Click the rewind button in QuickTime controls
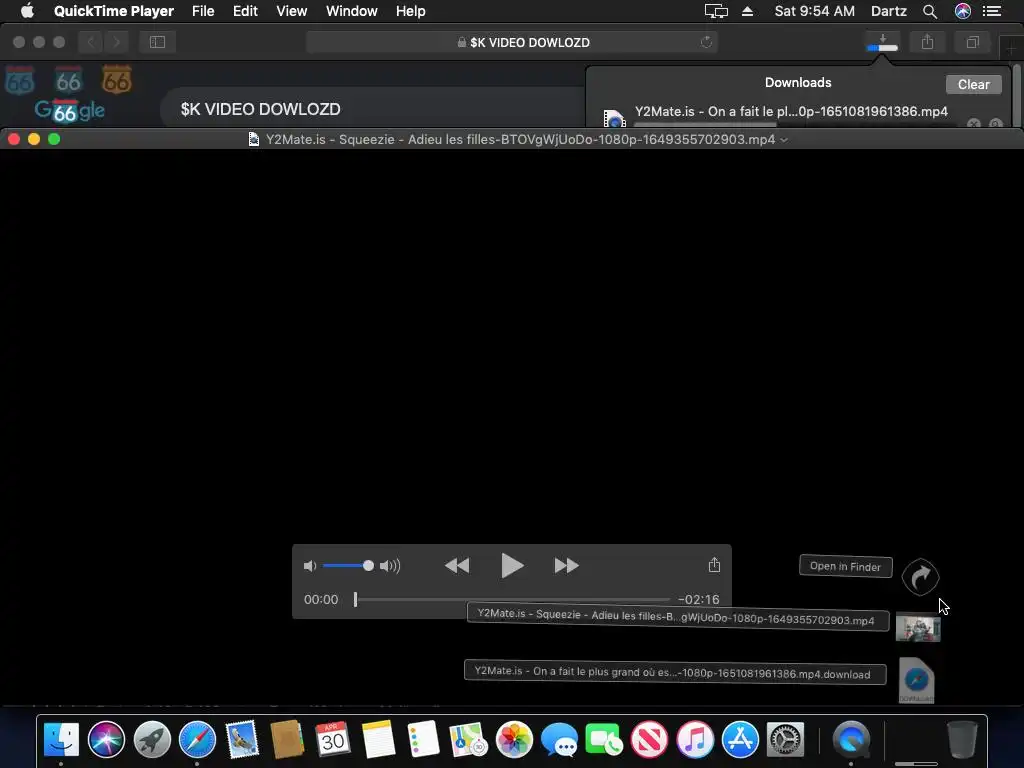 click(457, 566)
